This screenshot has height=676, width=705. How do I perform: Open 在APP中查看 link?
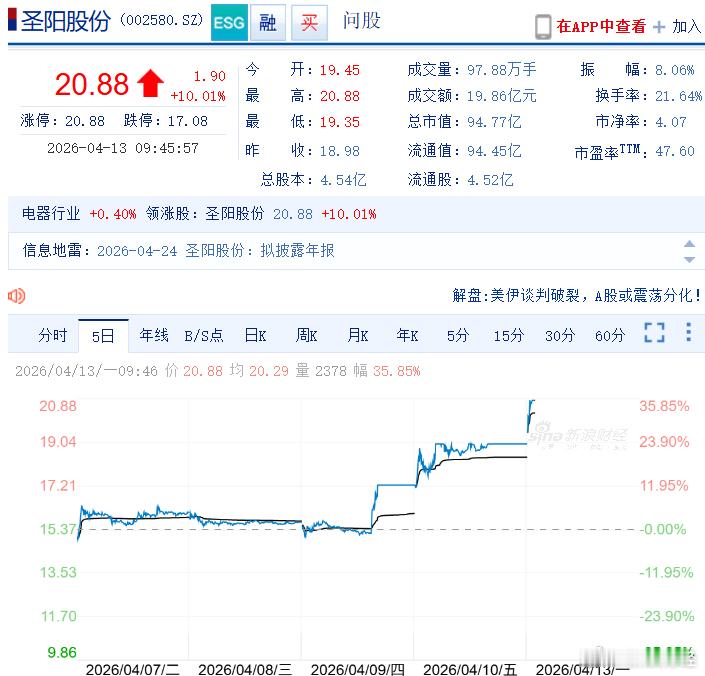601,27
